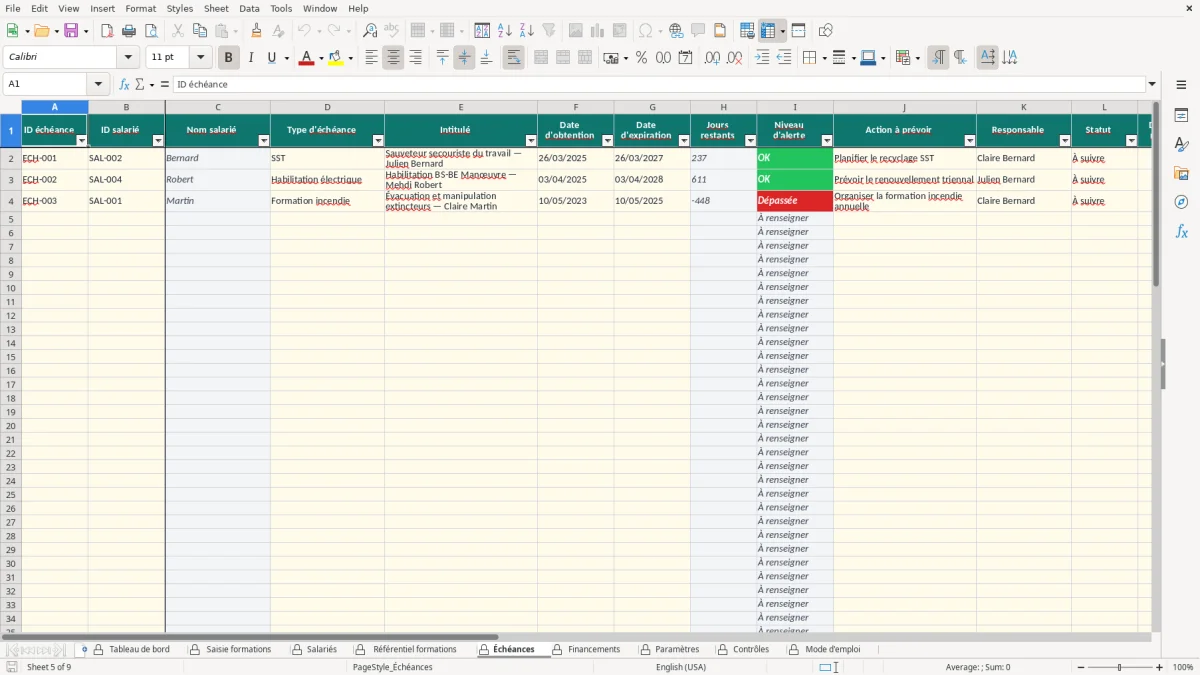Click Delete Decimal Place icon

tap(734, 58)
